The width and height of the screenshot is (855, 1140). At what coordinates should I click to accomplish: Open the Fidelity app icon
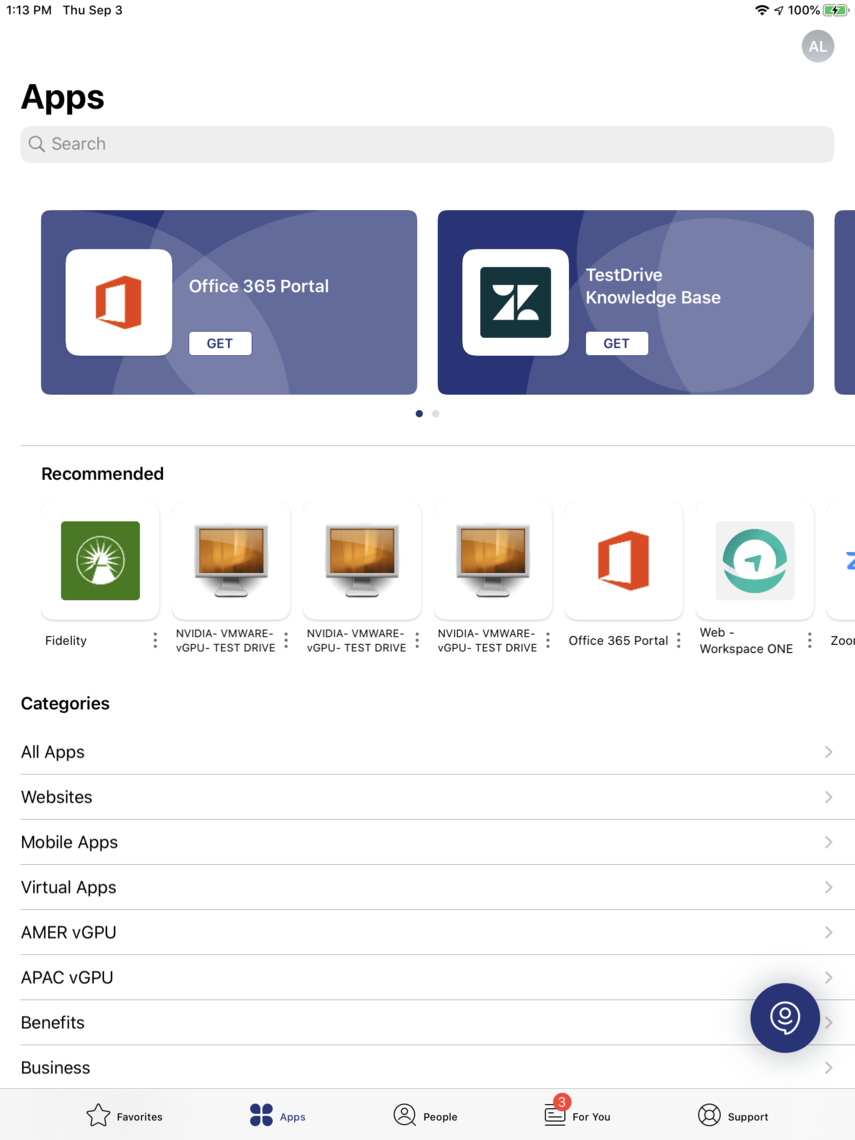100,561
